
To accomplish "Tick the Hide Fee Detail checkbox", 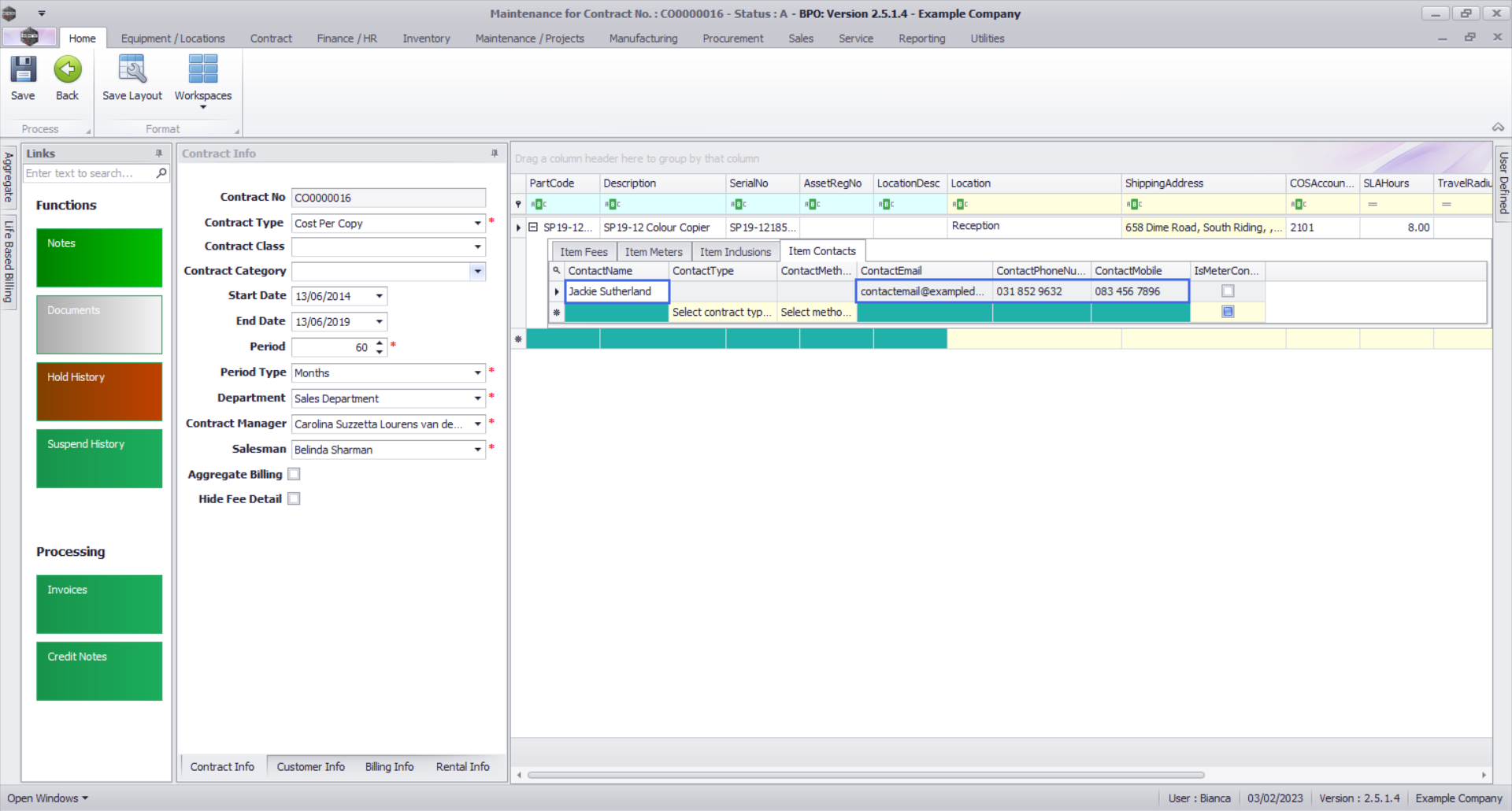I will (x=295, y=498).
